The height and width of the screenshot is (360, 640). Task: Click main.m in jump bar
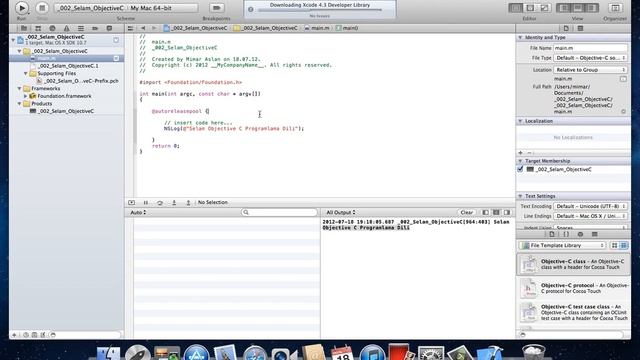click(x=317, y=28)
